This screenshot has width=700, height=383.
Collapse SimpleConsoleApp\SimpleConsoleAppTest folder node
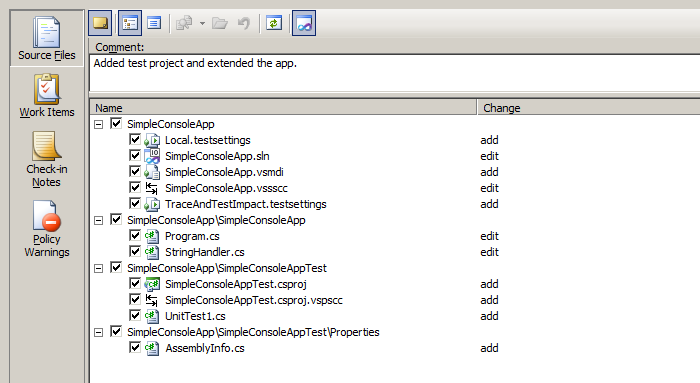pyautogui.click(x=99, y=268)
